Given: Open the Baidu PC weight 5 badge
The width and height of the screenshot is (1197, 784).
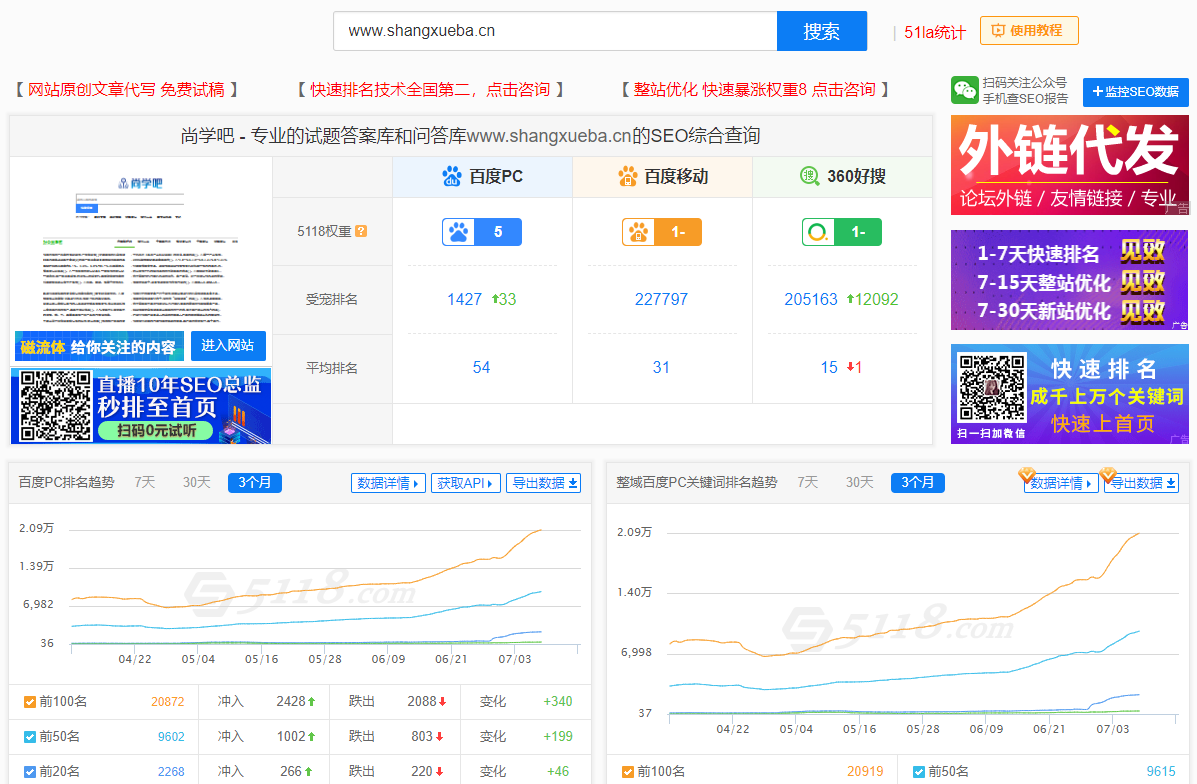Looking at the screenshot, I should coord(482,232).
